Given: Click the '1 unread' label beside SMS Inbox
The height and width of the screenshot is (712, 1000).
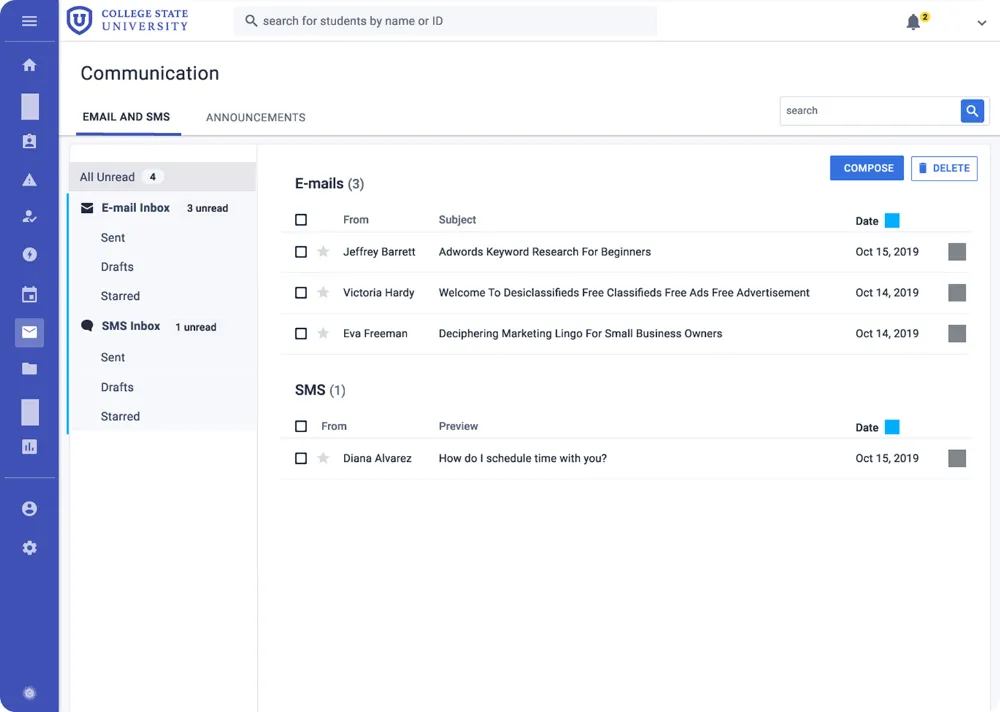Looking at the screenshot, I should 196,327.
